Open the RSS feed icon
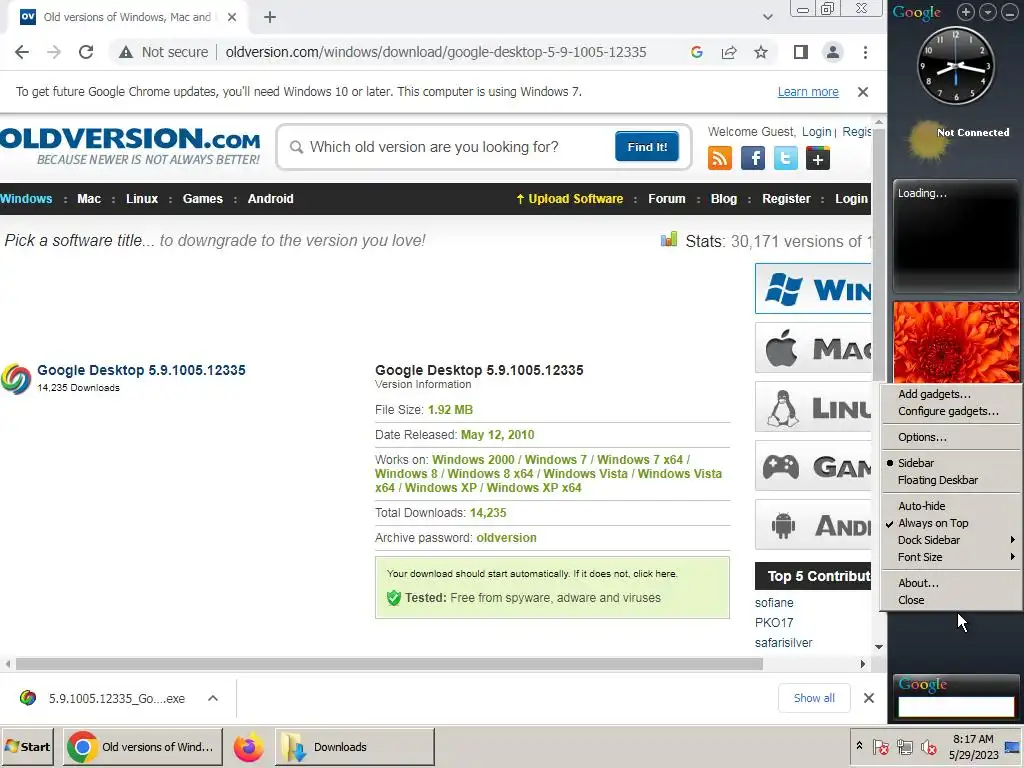Image resolution: width=1024 pixels, height=768 pixels. (x=720, y=158)
